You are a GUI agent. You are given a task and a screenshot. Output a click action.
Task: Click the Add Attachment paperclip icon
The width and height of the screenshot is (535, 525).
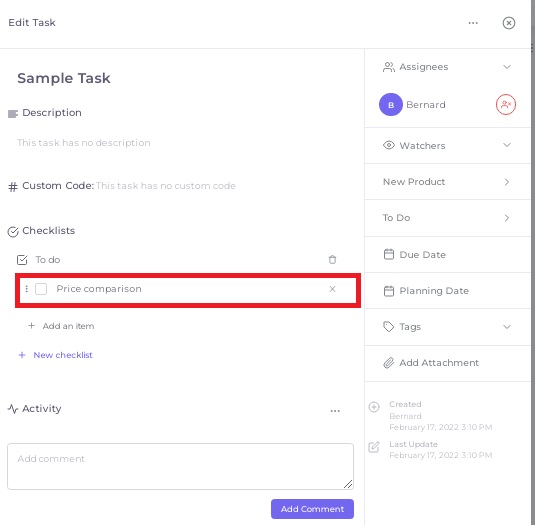pyautogui.click(x=389, y=363)
